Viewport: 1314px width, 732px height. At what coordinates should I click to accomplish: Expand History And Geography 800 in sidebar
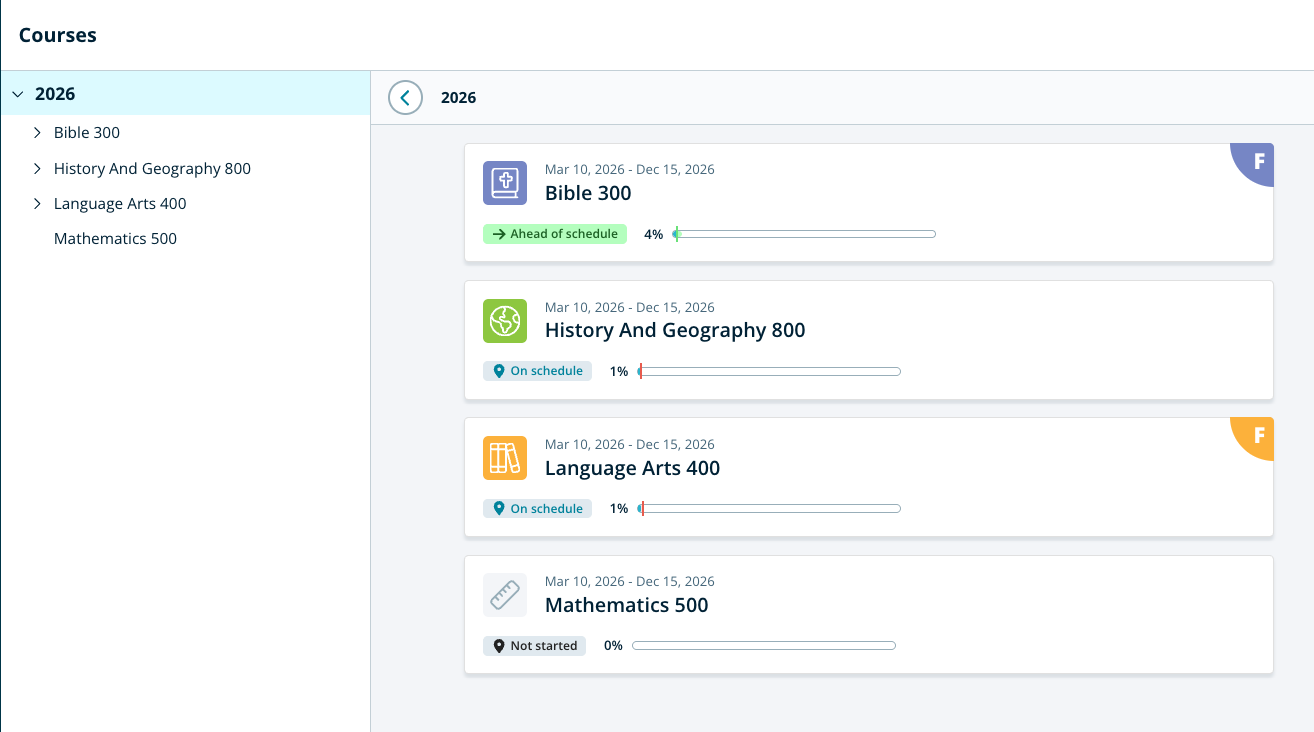[37, 168]
